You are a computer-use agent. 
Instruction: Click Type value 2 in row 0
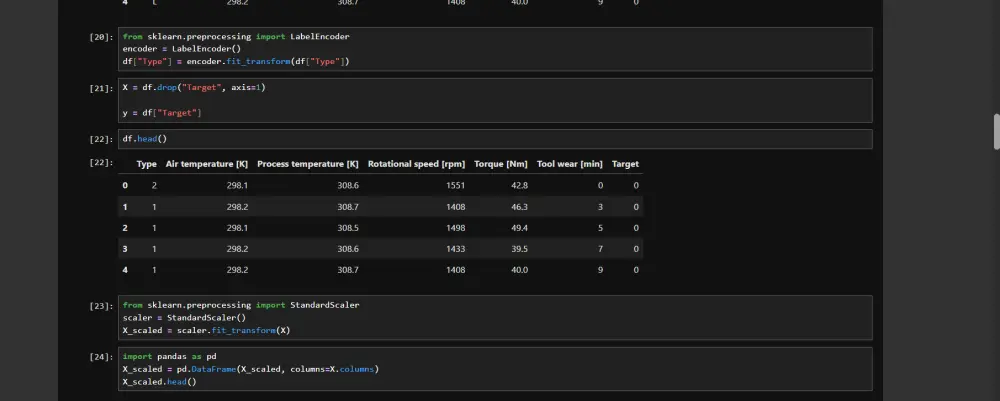[154, 186]
